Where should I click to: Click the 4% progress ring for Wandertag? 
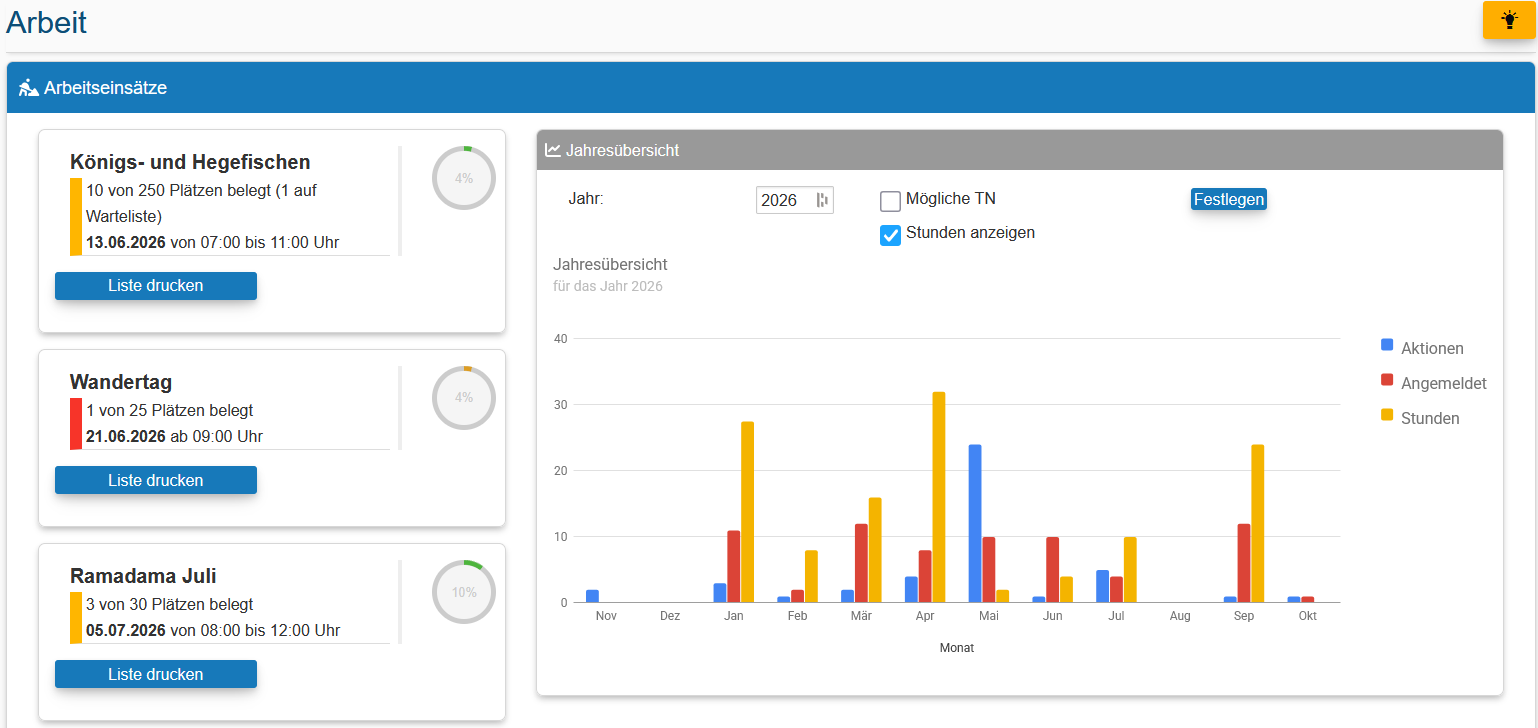coord(464,397)
